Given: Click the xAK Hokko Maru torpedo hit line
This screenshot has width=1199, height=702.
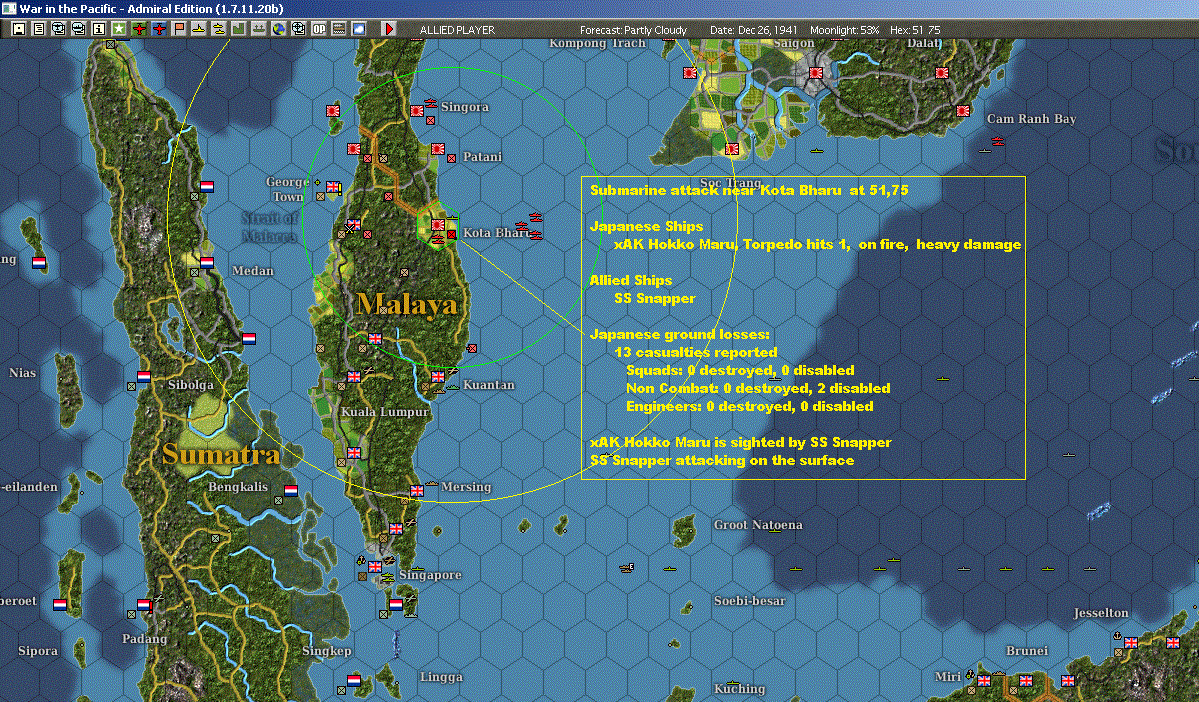Looking at the screenshot, I should (817, 245).
